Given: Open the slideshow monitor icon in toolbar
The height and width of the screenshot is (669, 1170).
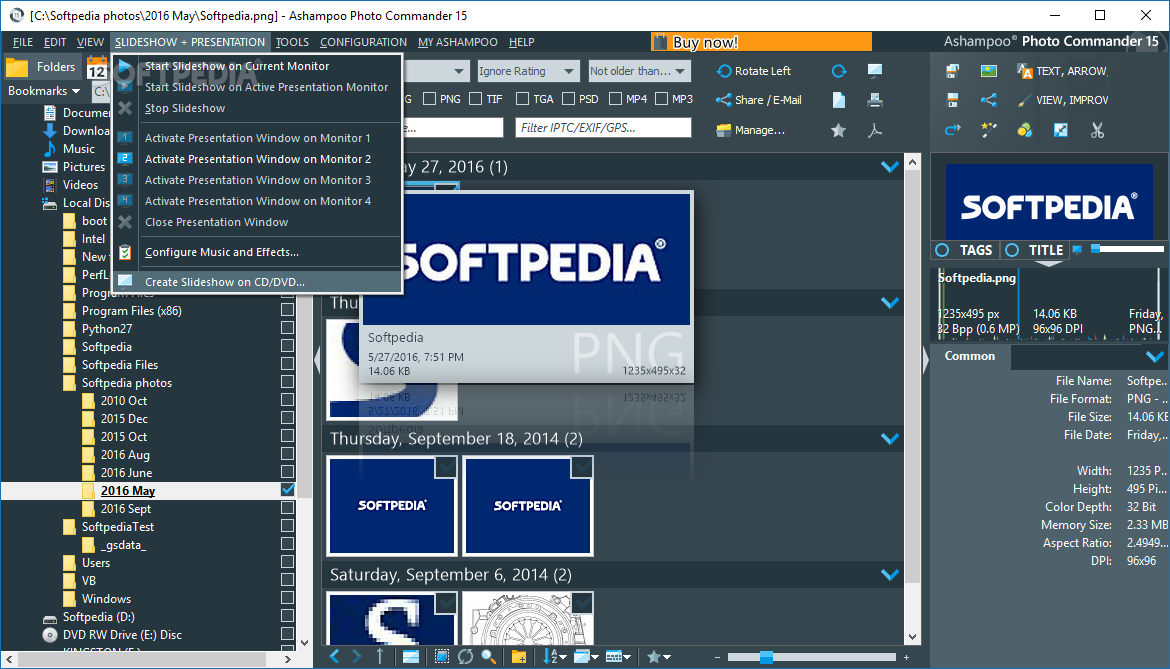Looking at the screenshot, I should (875, 71).
